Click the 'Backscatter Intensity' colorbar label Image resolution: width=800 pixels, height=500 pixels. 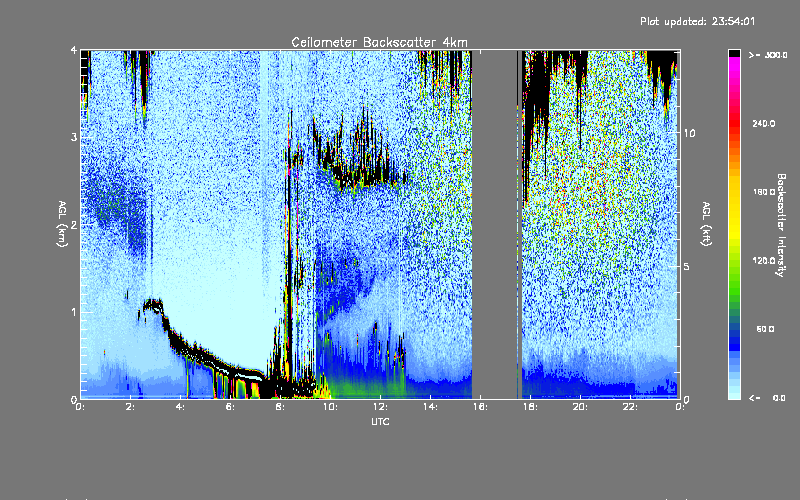[781, 225]
